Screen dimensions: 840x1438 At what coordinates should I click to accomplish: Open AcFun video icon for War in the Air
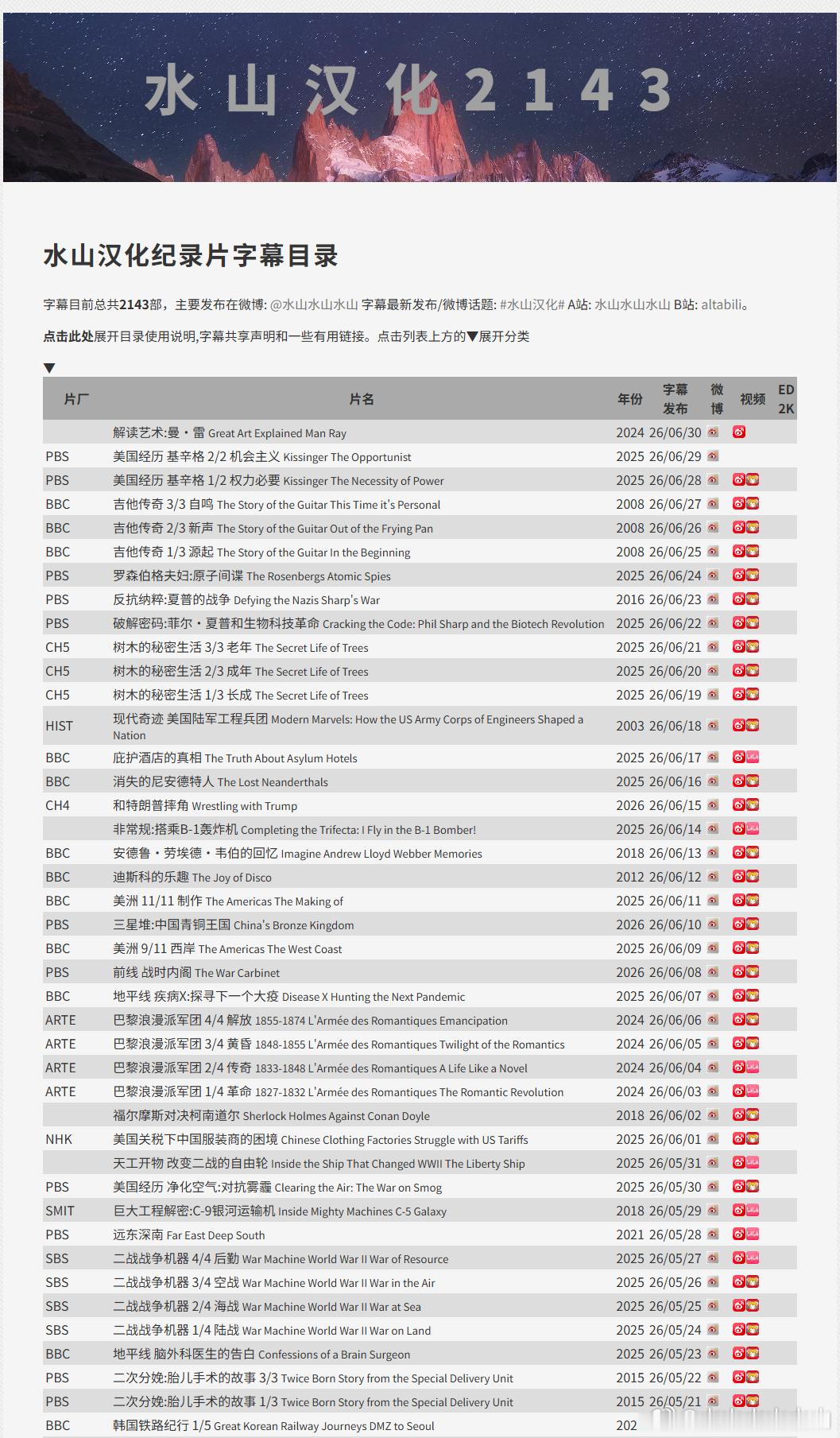pos(753,1281)
